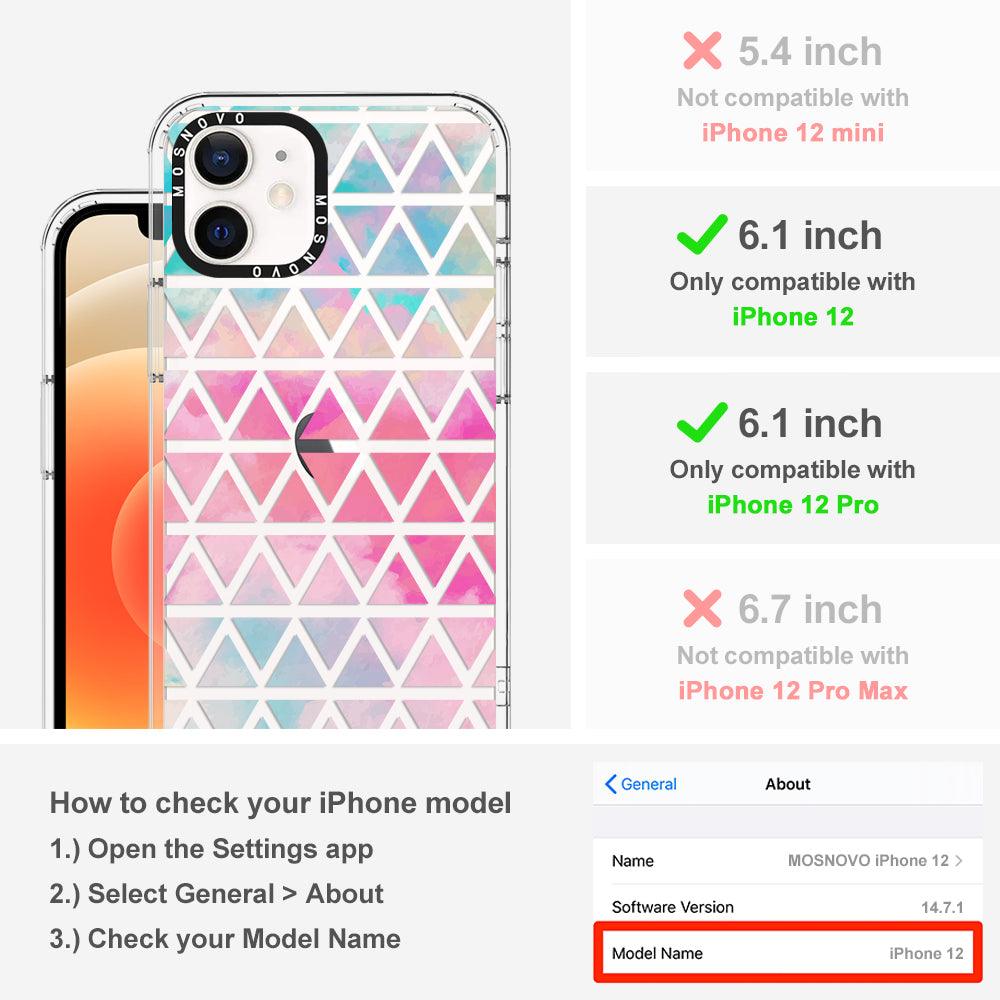This screenshot has width=1000, height=1000.
Task: Click the red X beside 5.4 inch
Action: [702, 50]
